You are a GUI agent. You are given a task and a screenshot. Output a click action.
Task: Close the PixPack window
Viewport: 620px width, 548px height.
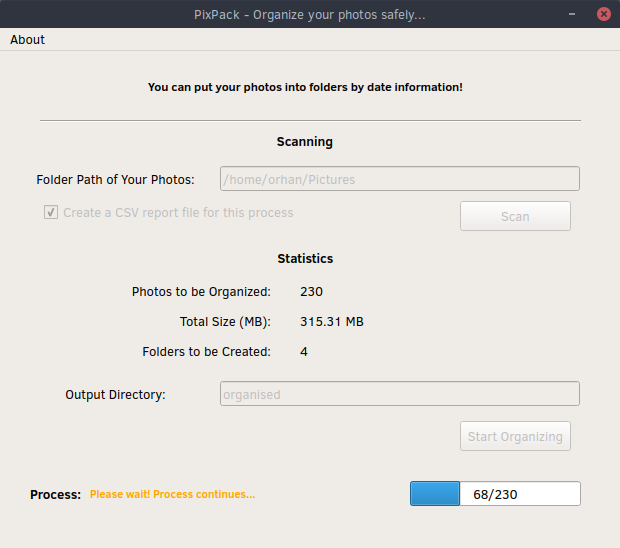[x=603, y=14]
